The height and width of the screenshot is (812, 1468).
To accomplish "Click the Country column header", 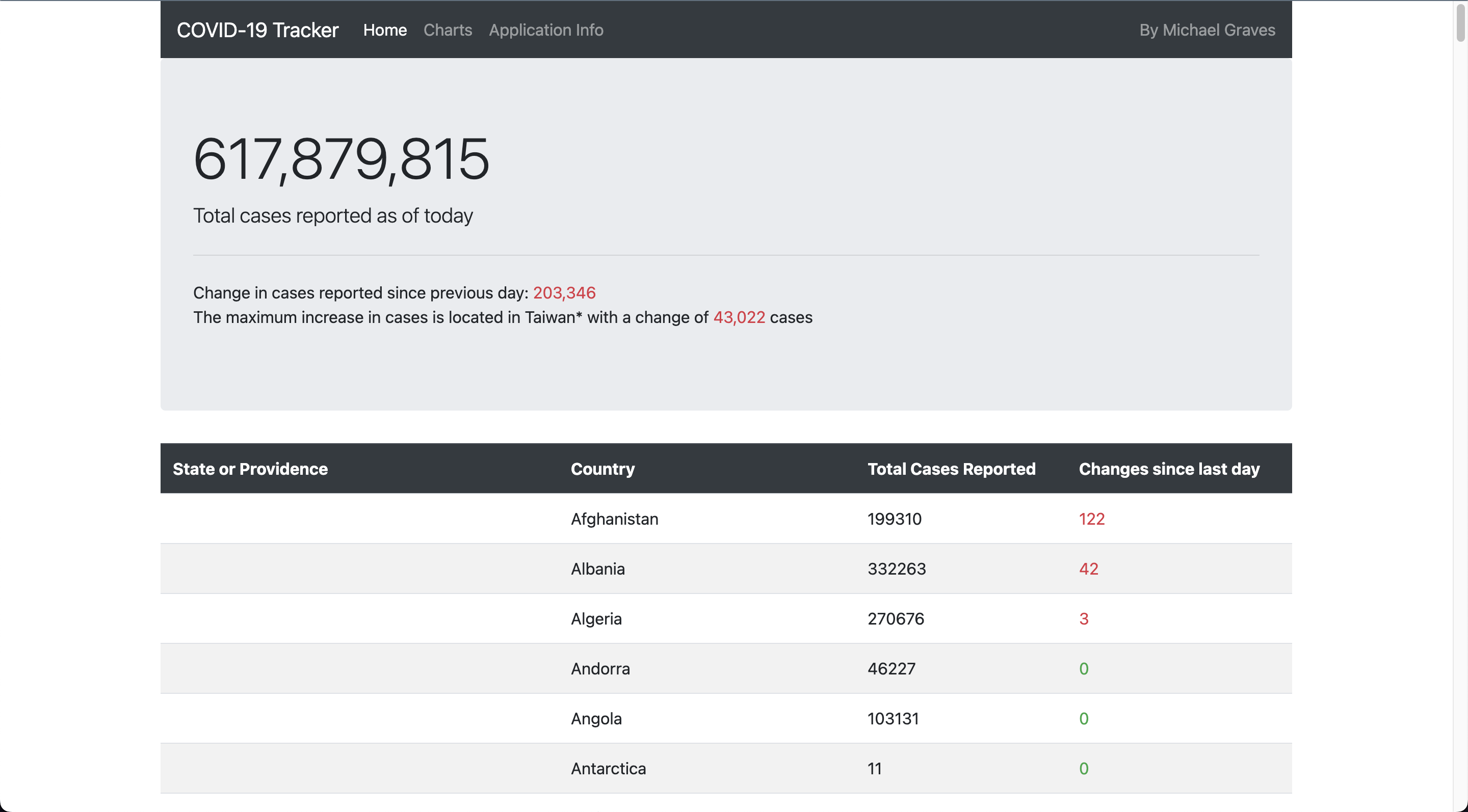I will [x=602, y=469].
